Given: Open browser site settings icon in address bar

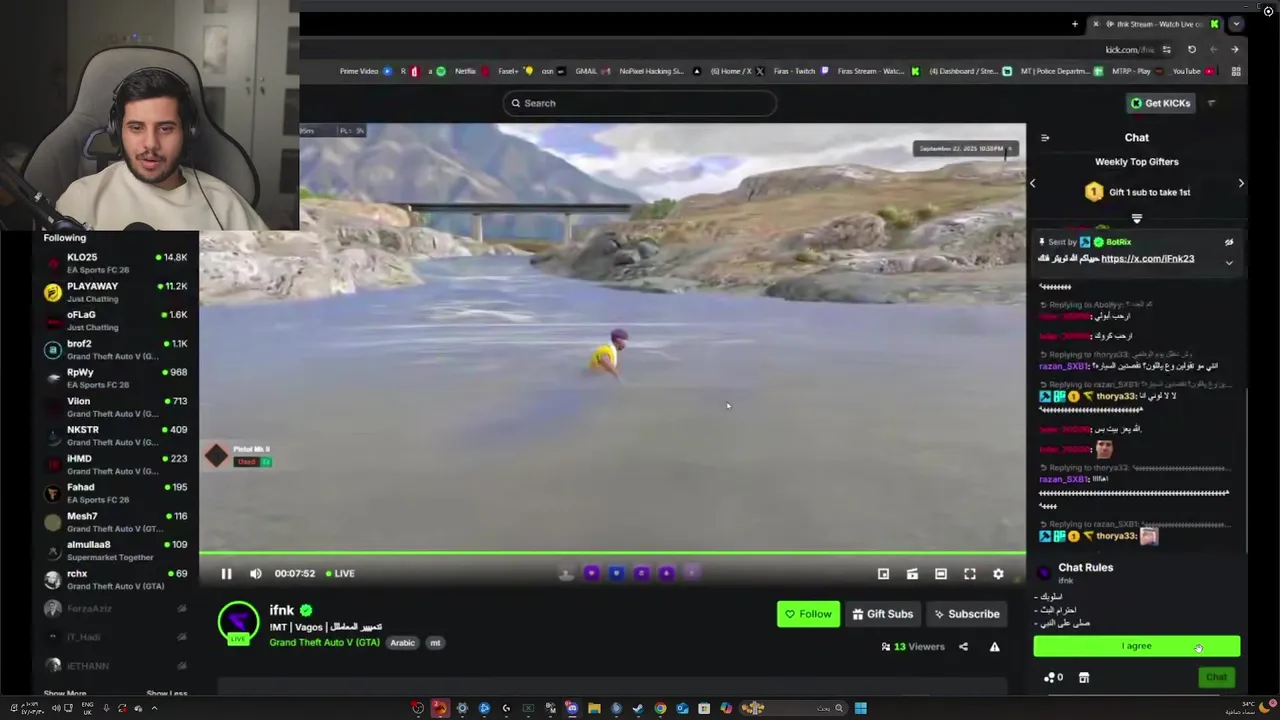Looking at the screenshot, I should pyautogui.click(x=1166, y=50).
